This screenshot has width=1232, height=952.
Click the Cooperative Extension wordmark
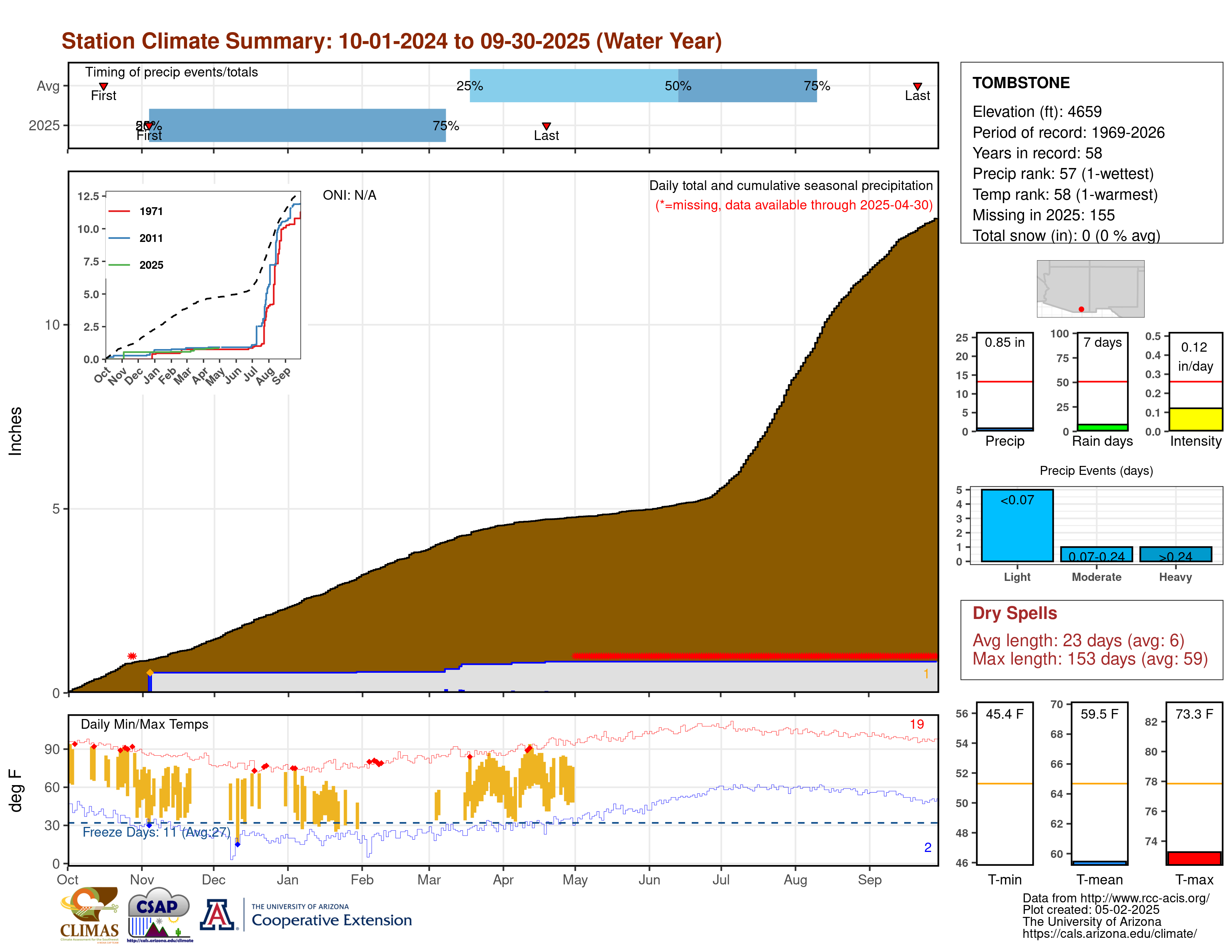point(332,920)
